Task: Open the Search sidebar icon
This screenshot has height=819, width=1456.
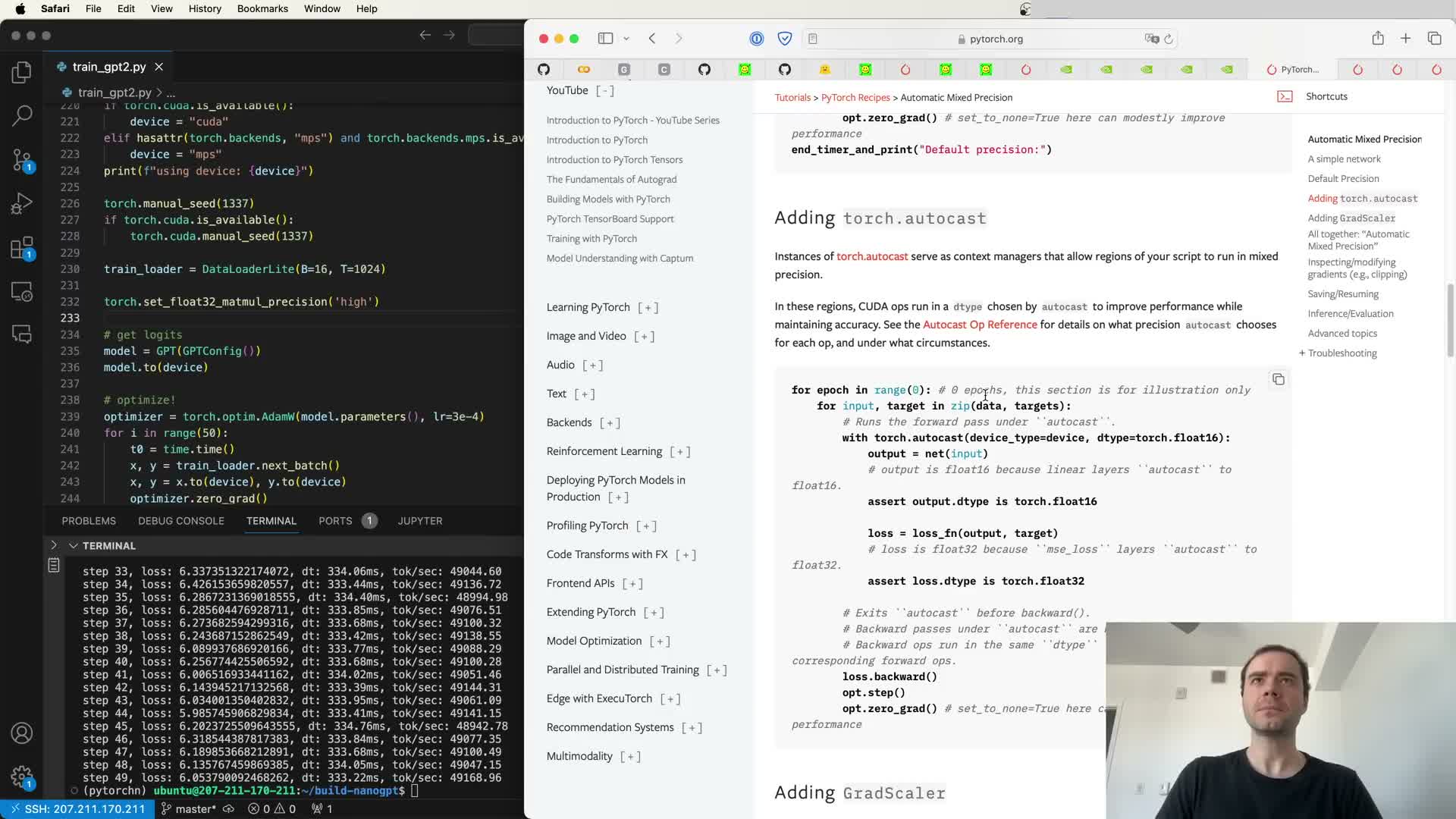Action: [x=22, y=115]
